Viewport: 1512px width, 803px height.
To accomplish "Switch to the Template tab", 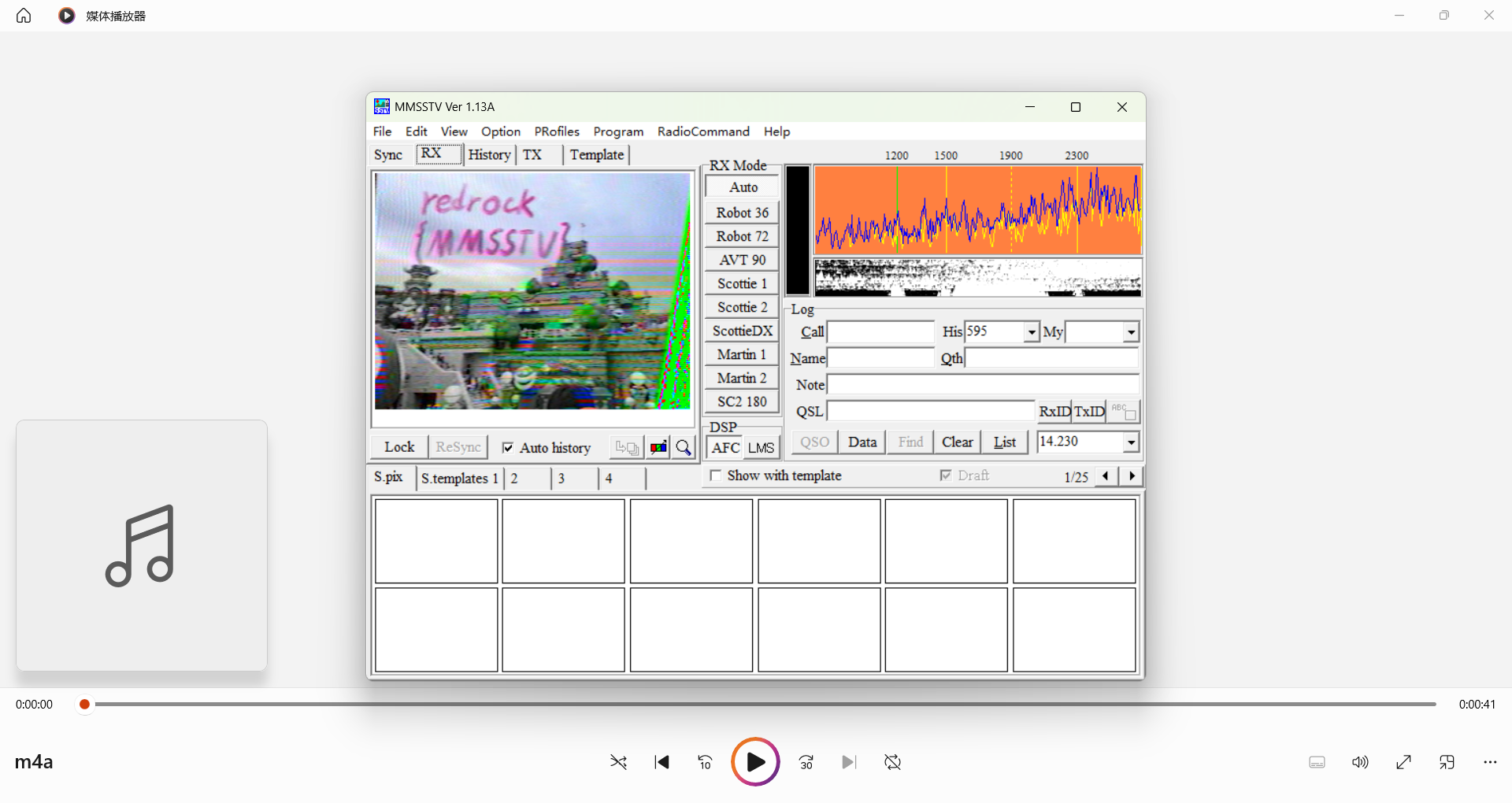I will (597, 155).
